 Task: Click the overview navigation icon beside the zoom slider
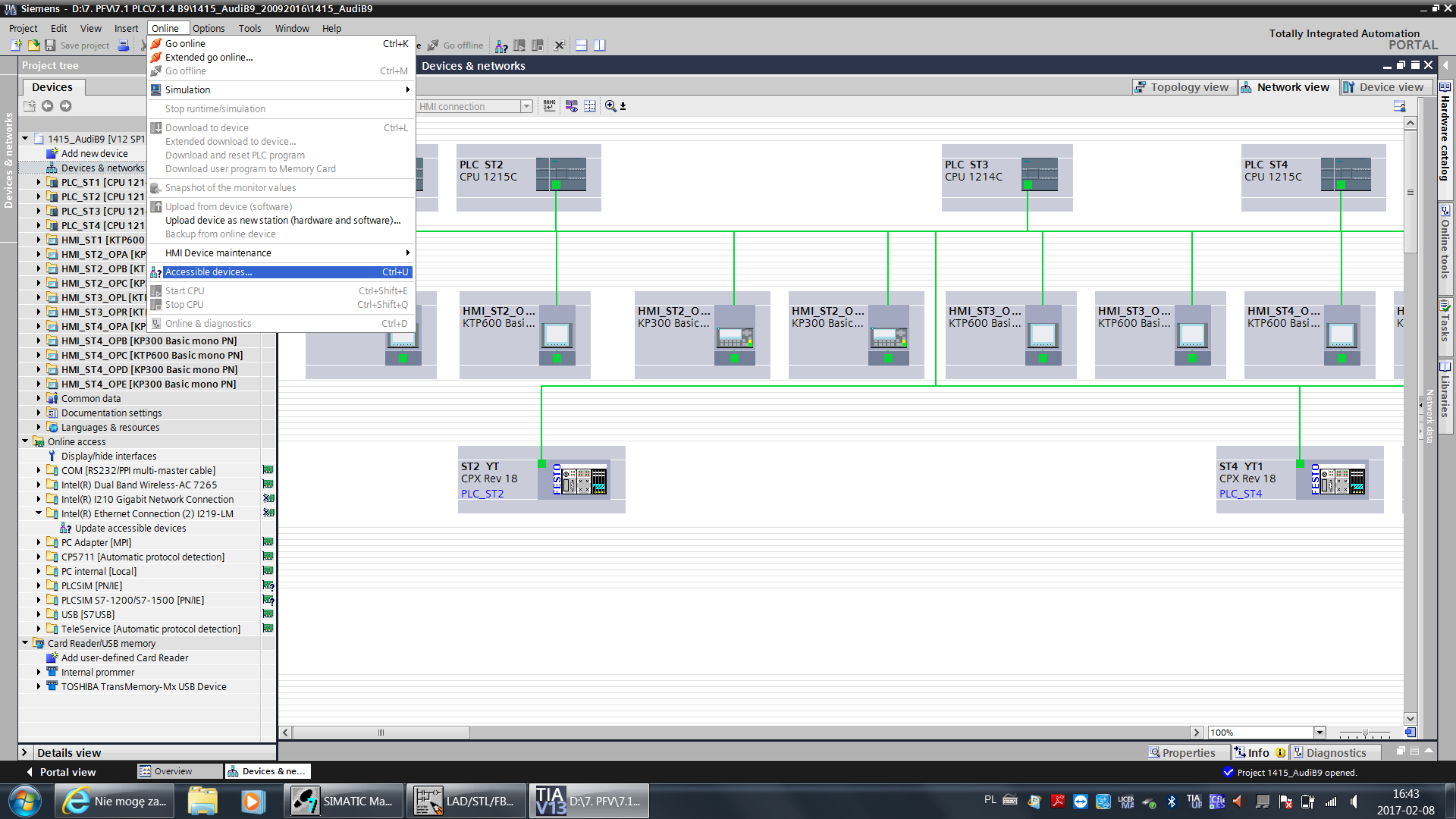[x=1410, y=733]
